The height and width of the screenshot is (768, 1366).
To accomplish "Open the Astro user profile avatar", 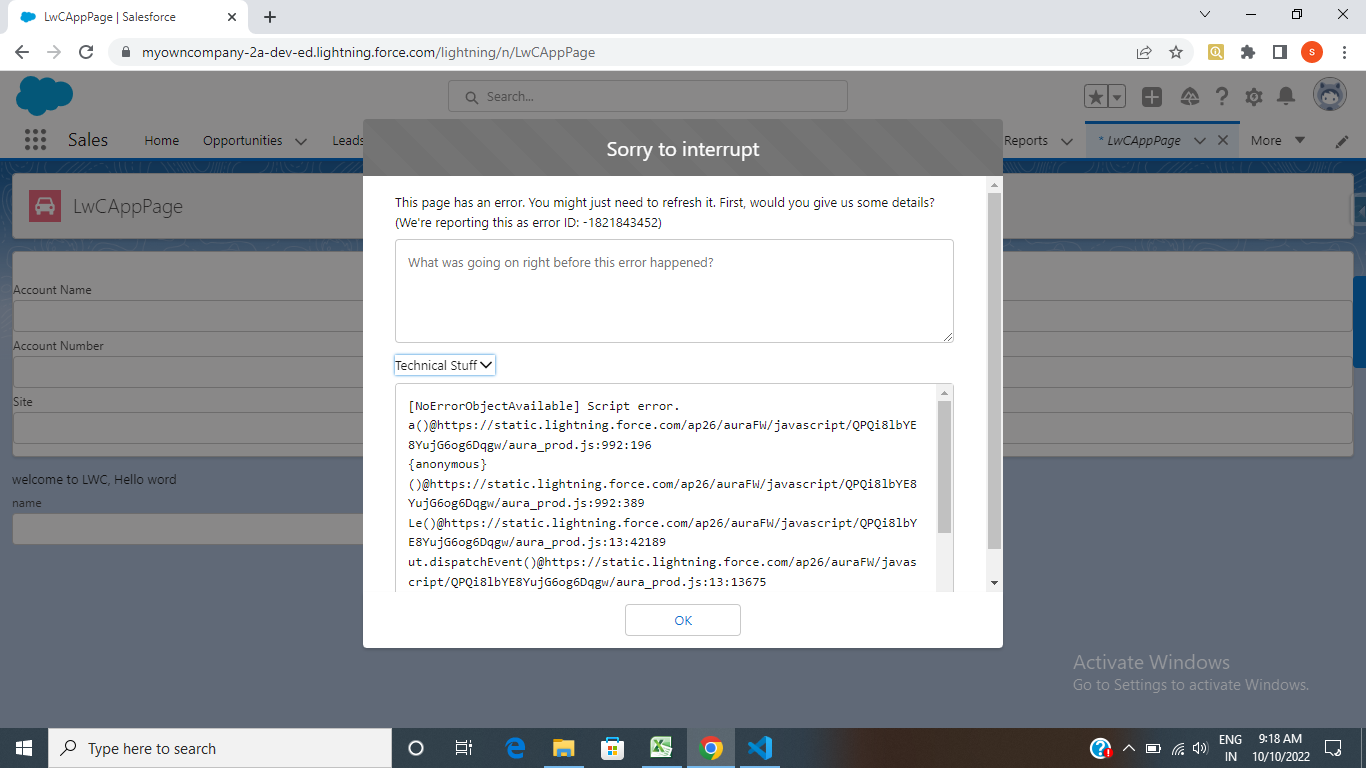I will pyautogui.click(x=1330, y=96).
